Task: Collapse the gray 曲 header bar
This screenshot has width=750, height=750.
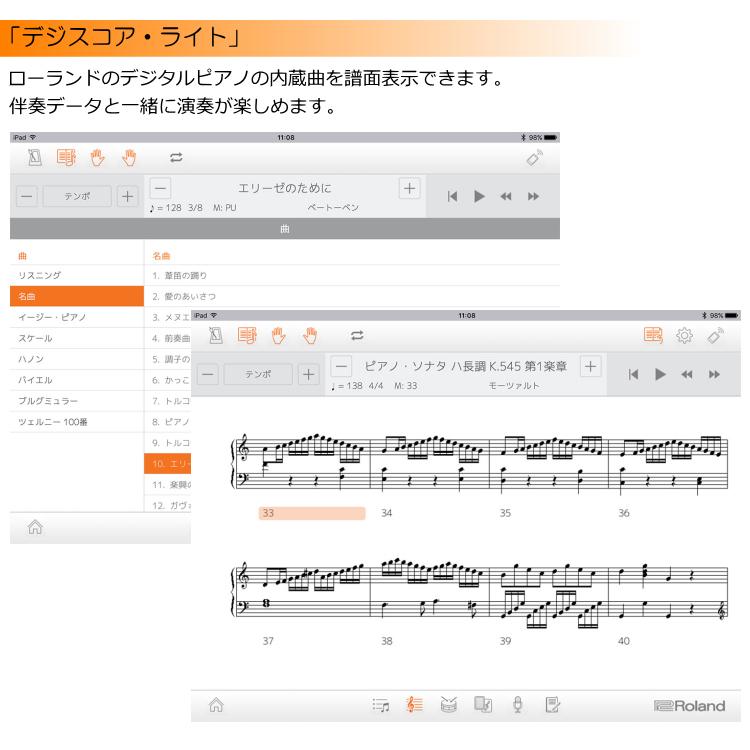Action: [x=285, y=229]
